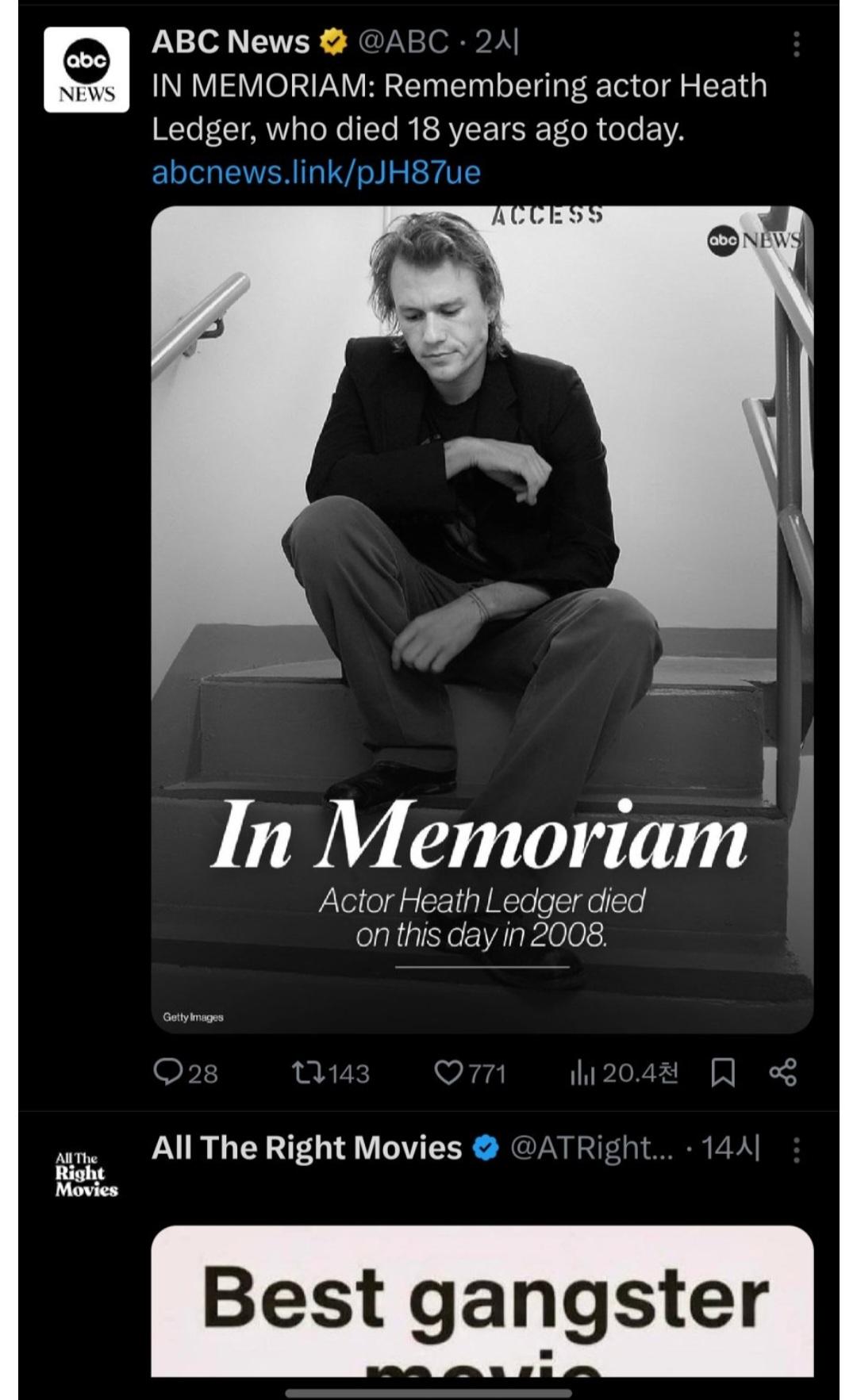Open All The Right Movies profile avatar

click(x=85, y=1176)
